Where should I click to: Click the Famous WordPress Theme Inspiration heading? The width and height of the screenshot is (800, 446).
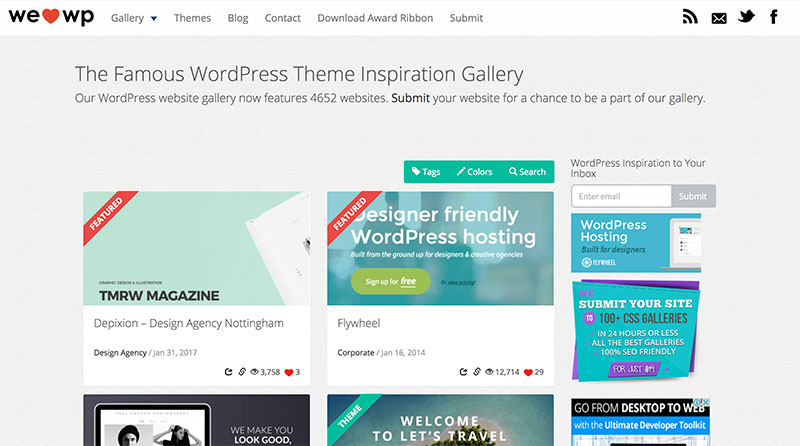click(x=299, y=75)
